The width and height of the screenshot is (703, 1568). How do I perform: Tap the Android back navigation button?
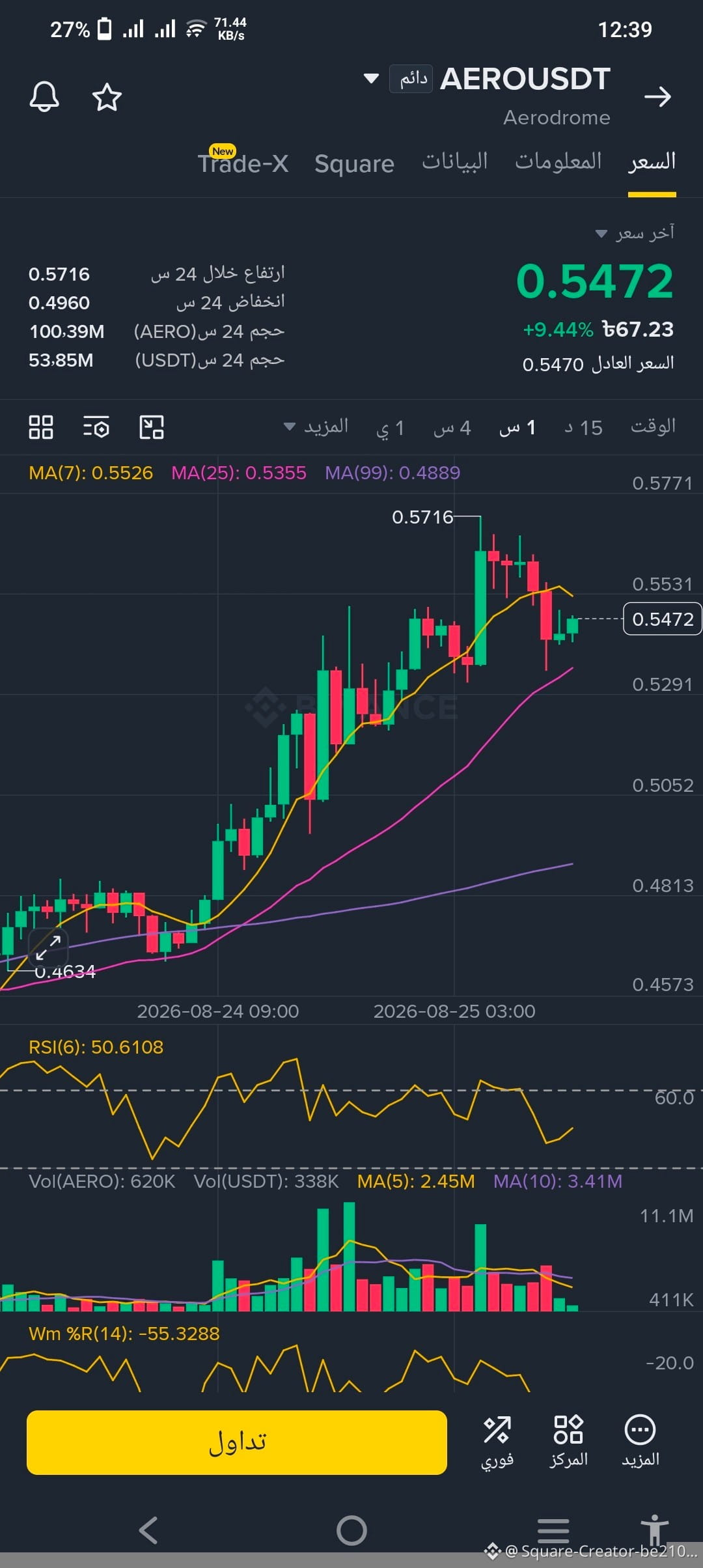(x=148, y=1530)
